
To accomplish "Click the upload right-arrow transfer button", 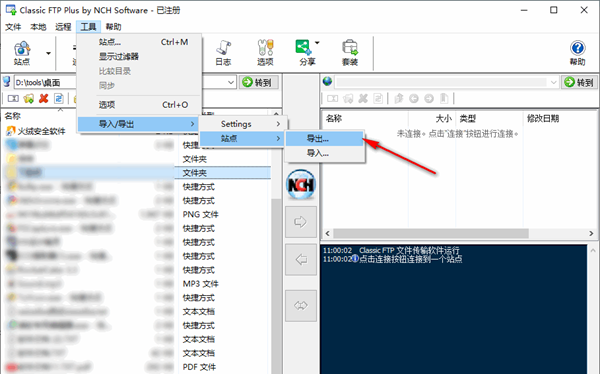I will click(301, 222).
